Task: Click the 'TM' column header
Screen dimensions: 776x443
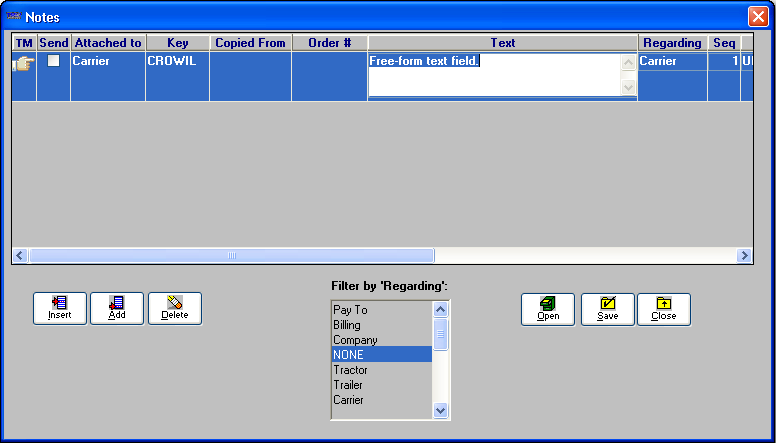Action: click(24, 43)
